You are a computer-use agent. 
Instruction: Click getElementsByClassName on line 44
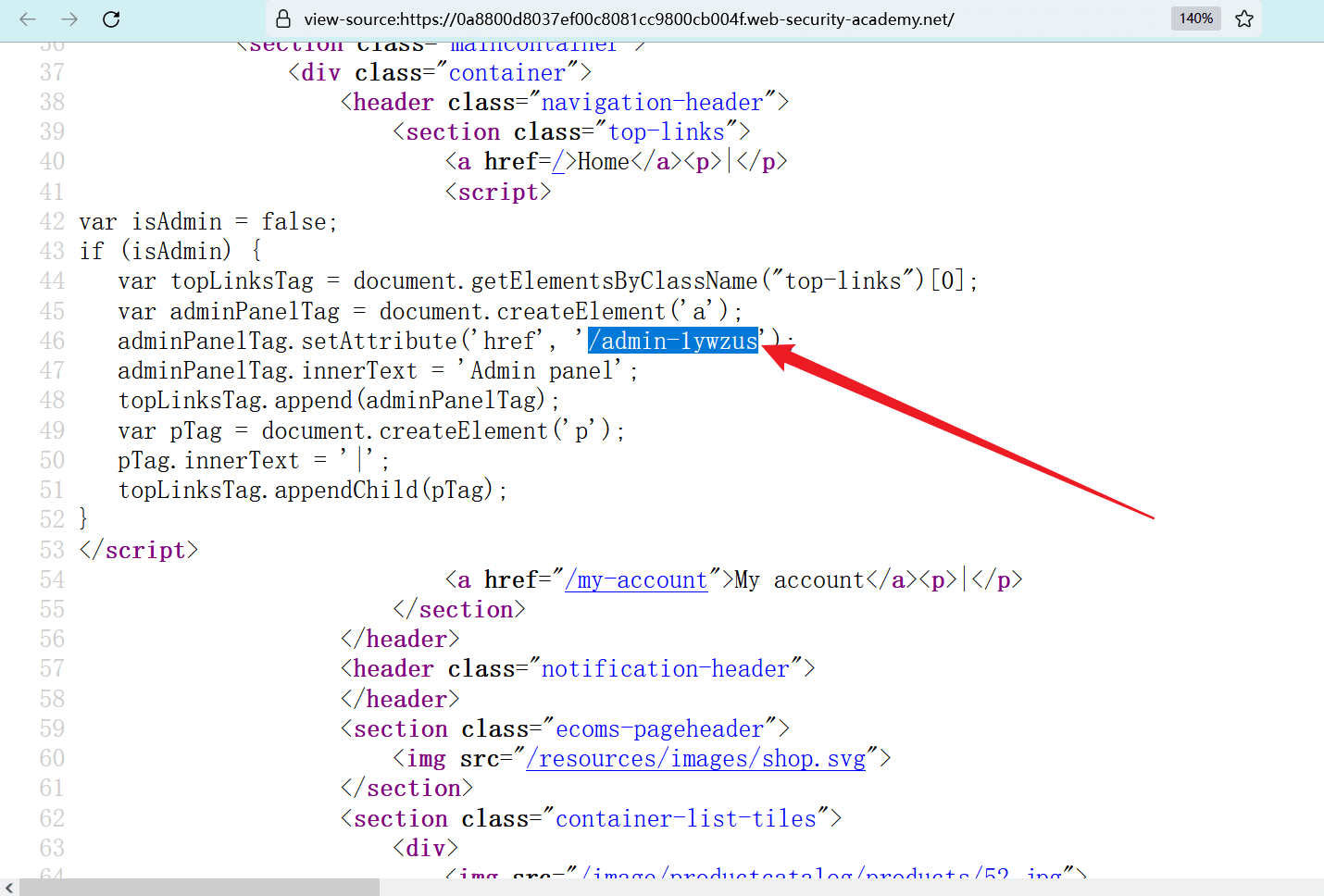point(614,281)
